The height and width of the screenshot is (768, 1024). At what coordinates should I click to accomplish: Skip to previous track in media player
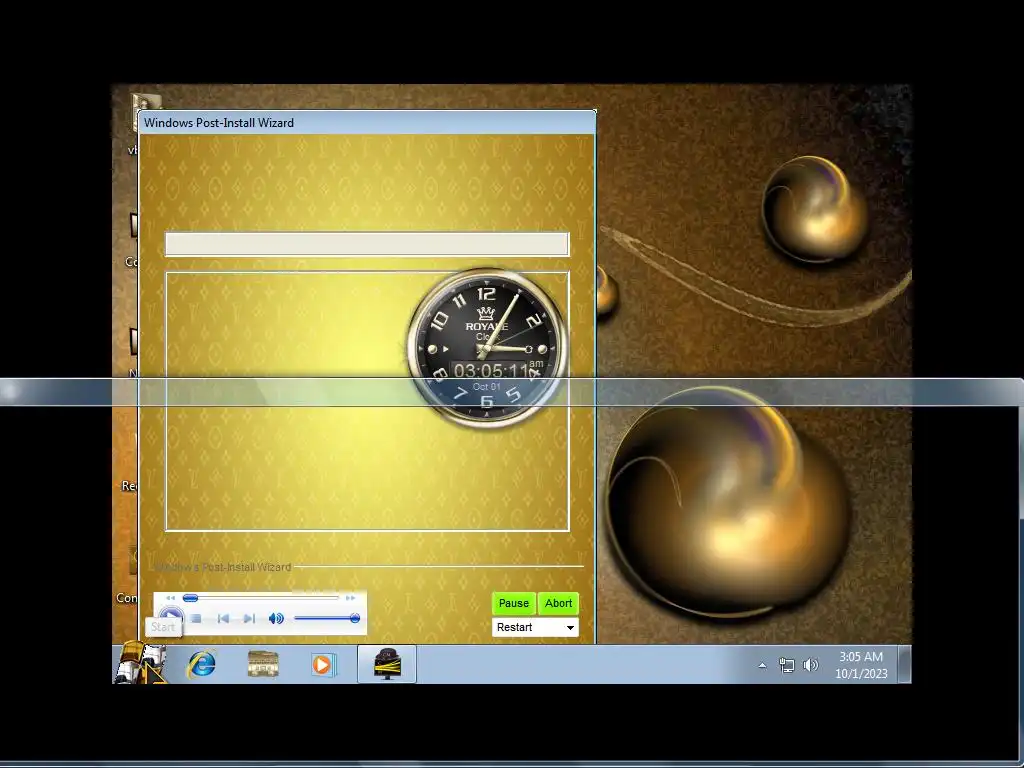coord(223,618)
